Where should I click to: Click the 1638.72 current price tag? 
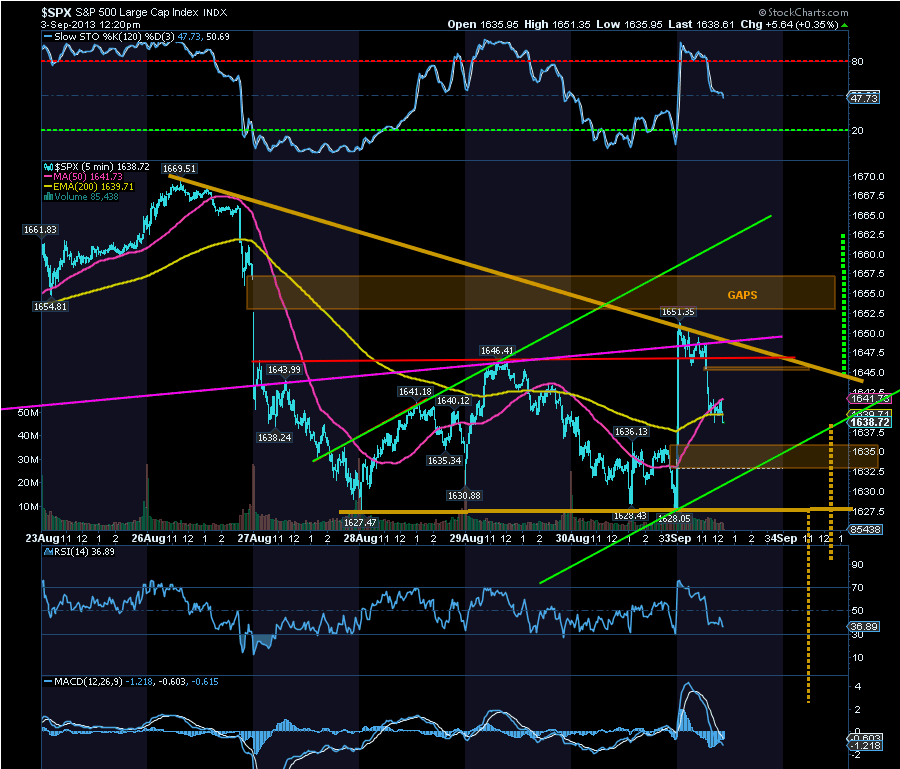click(870, 422)
